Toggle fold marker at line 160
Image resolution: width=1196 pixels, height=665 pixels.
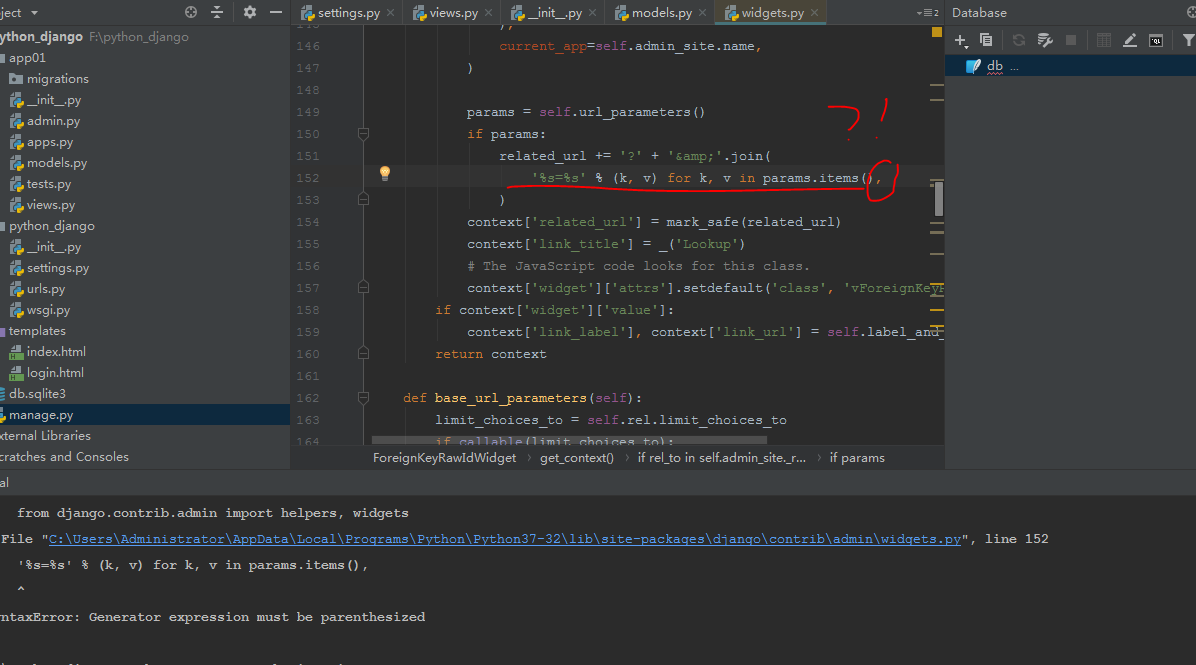pyautogui.click(x=364, y=353)
